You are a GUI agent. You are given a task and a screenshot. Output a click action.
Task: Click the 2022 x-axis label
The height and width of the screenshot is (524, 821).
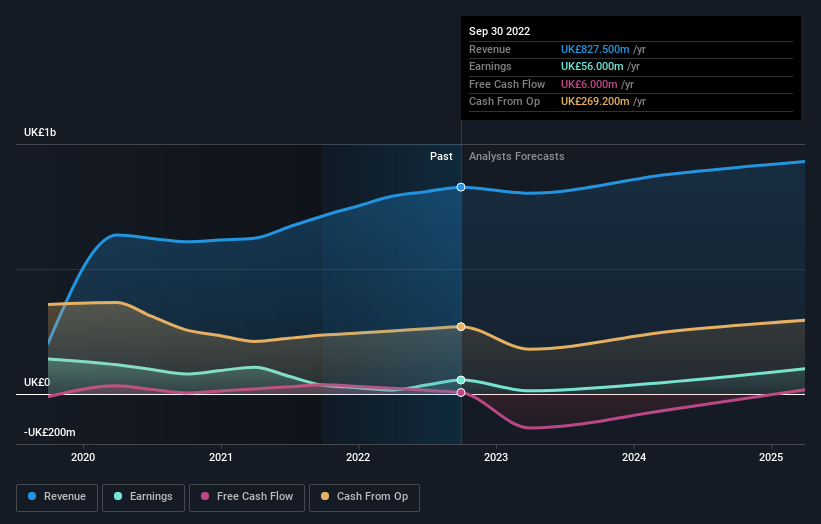(x=358, y=457)
